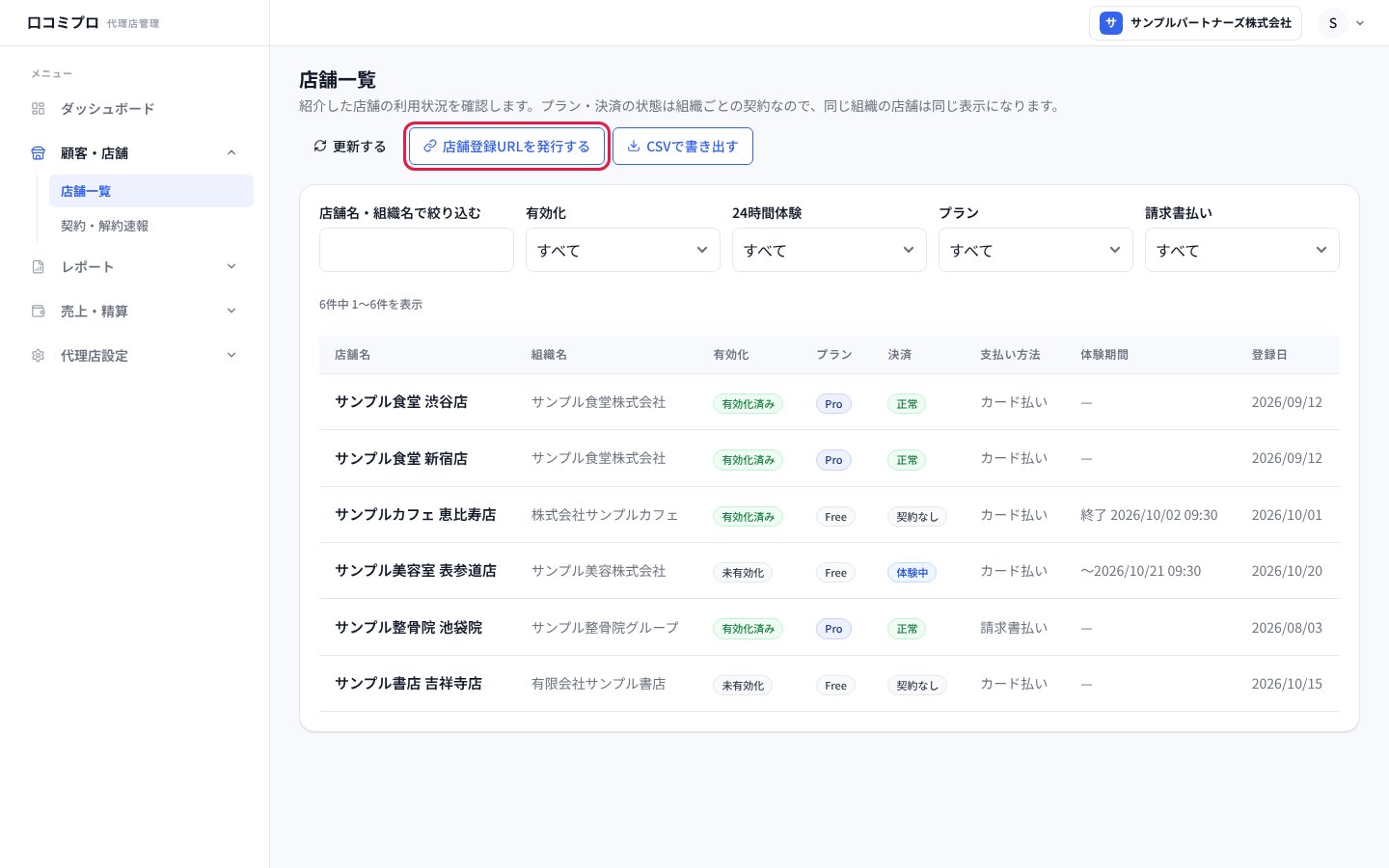Expand the 代理店設定 menu section
Screen dimensions: 1389x868
click(231, 356)
